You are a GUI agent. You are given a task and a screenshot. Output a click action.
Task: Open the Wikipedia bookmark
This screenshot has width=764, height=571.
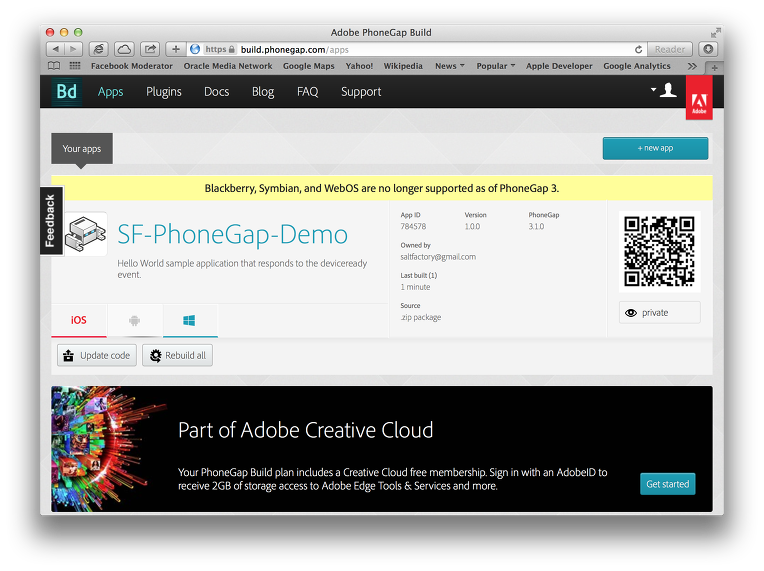(x=403, y=66)
